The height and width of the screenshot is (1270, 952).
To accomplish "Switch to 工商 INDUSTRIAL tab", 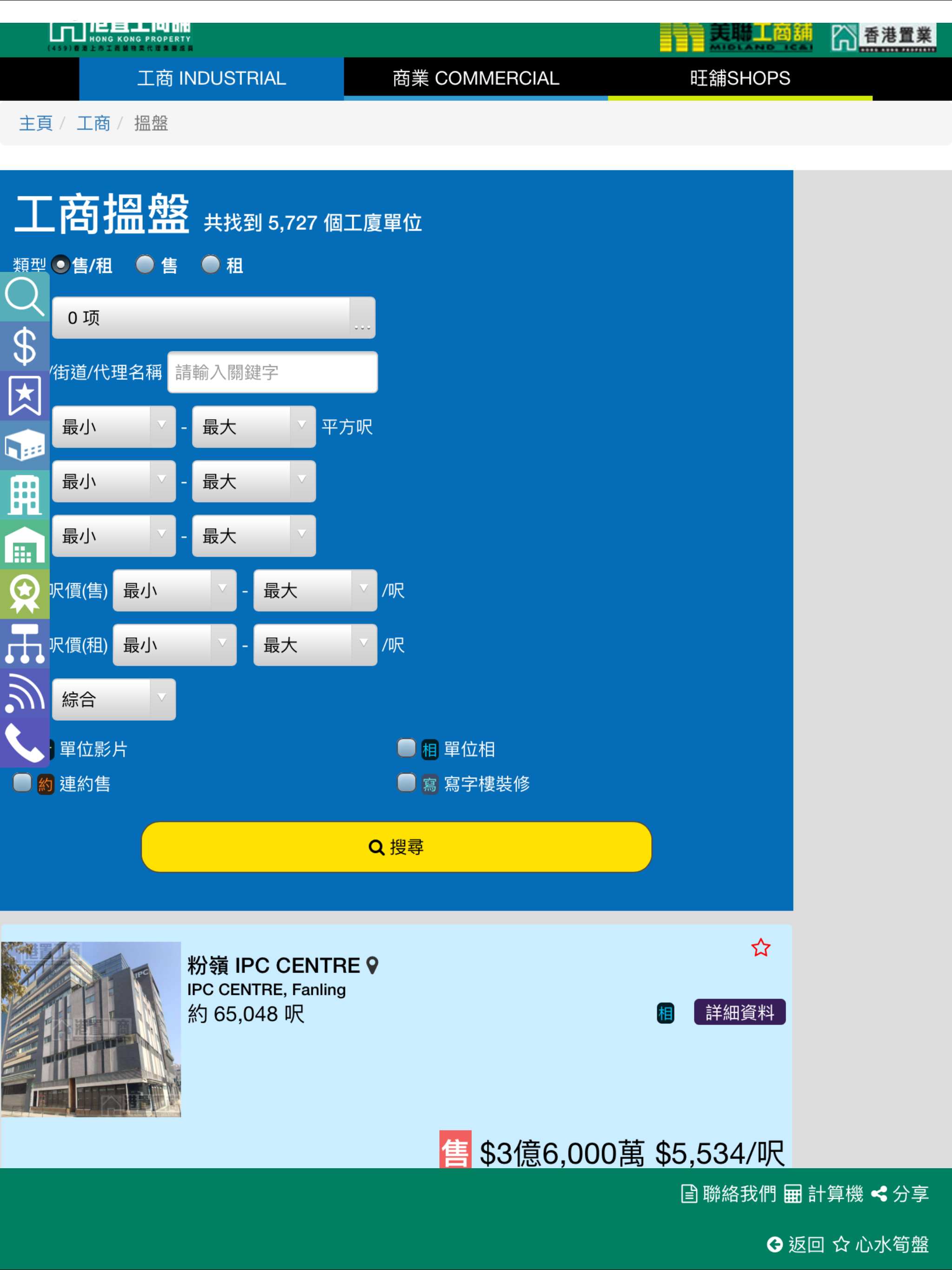I will pyautogui.click(x=212, y=79).
